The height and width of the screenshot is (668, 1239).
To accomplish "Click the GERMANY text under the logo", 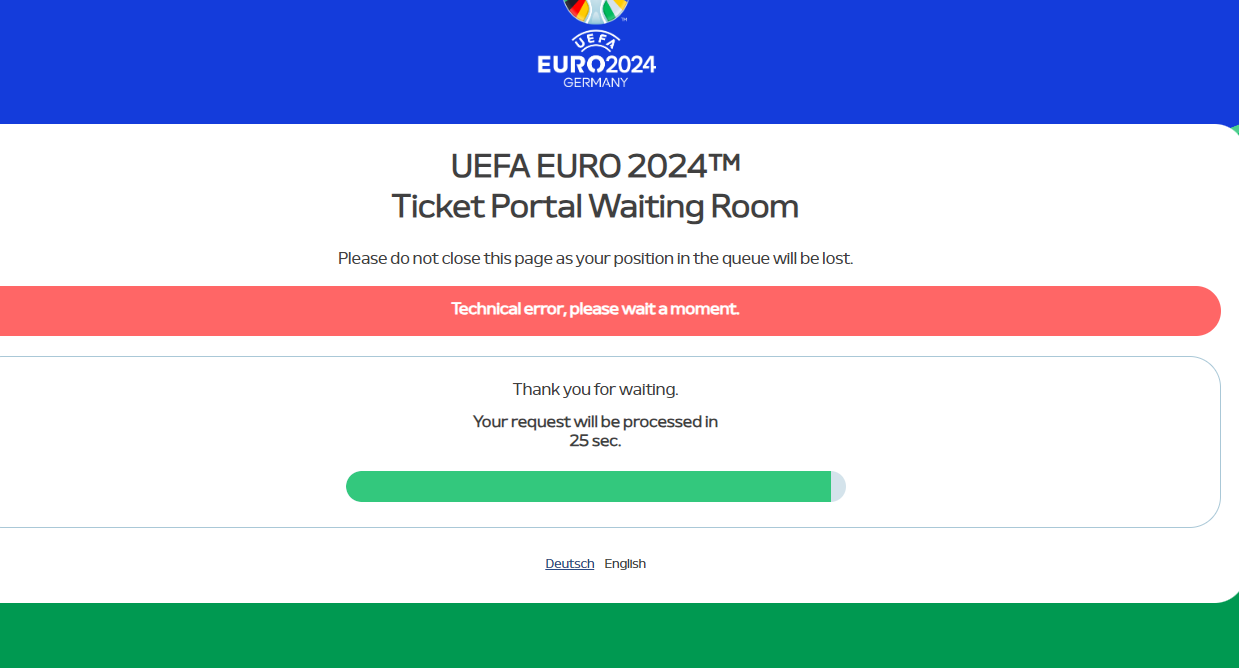I will pos(596,83).
